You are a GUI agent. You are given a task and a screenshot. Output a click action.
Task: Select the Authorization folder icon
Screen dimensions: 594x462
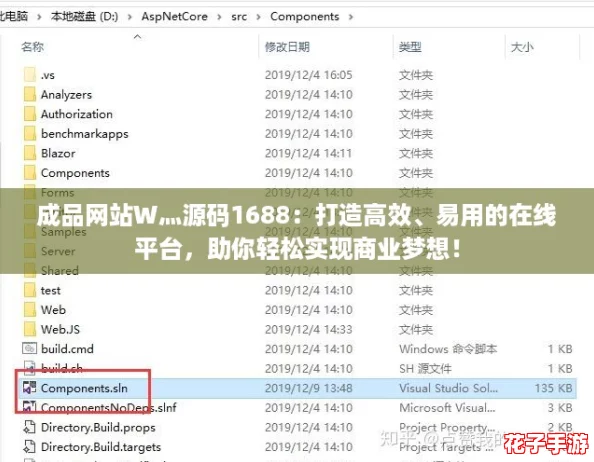pos(30,114)
